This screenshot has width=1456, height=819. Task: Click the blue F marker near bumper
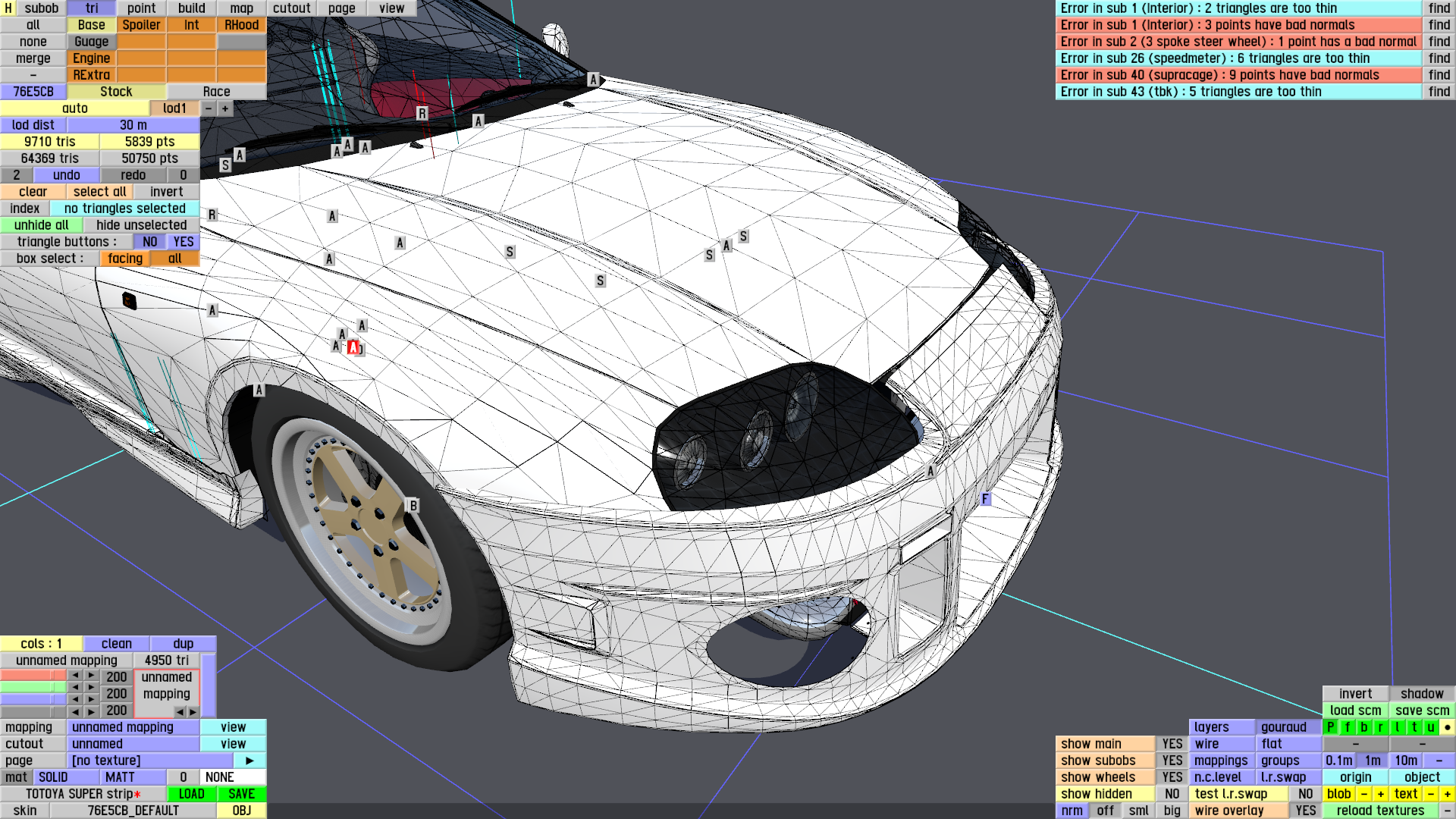(x=985, y=499)
